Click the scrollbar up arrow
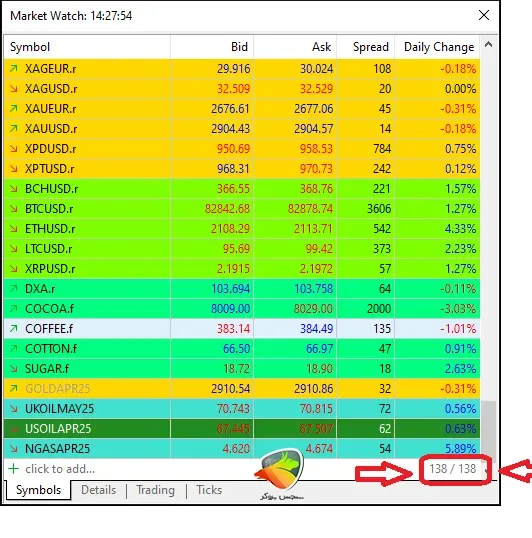Screen dimensions: 532x538 pos(488,45)
